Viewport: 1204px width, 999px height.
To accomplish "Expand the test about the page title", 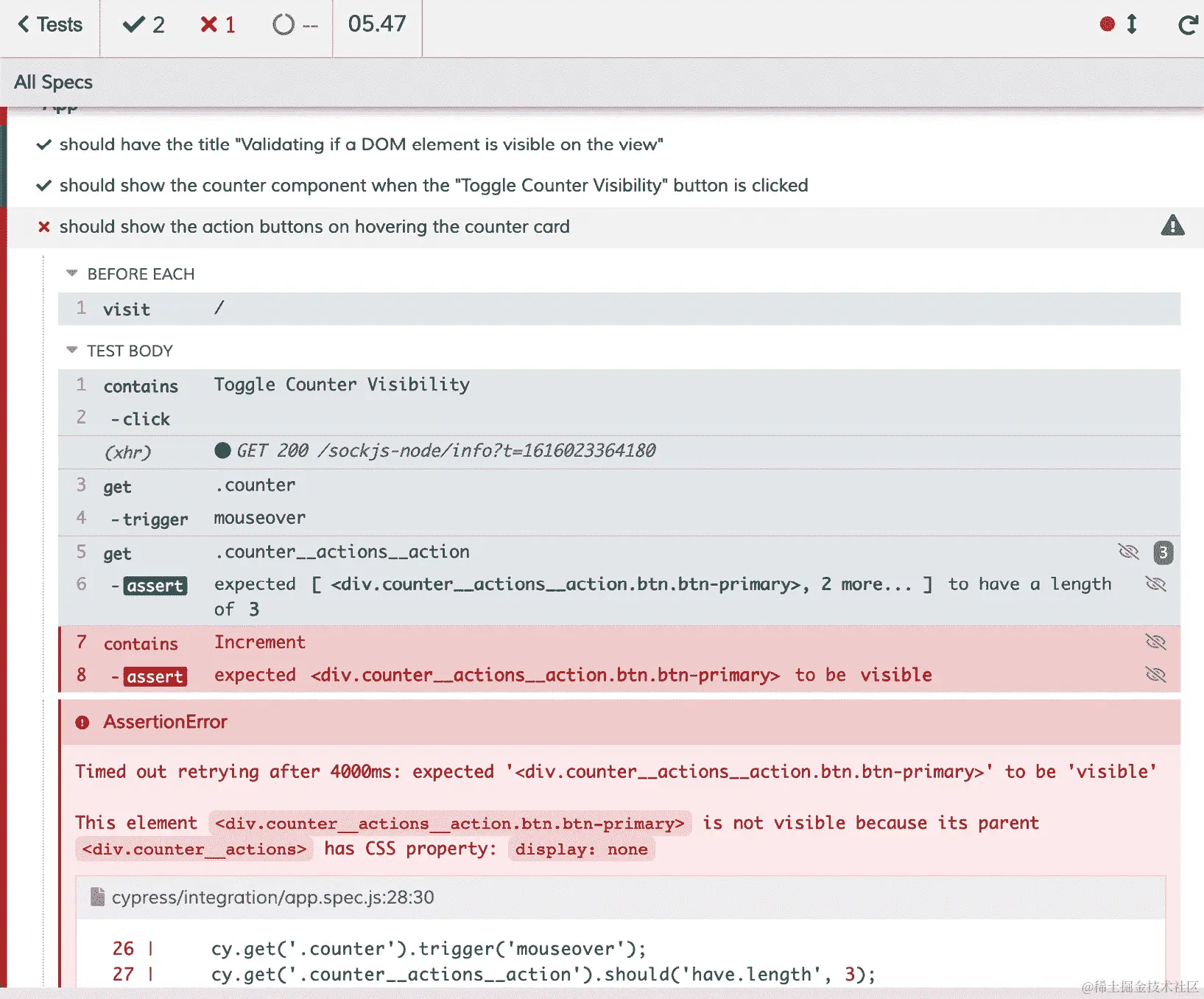I will [361, 144].
